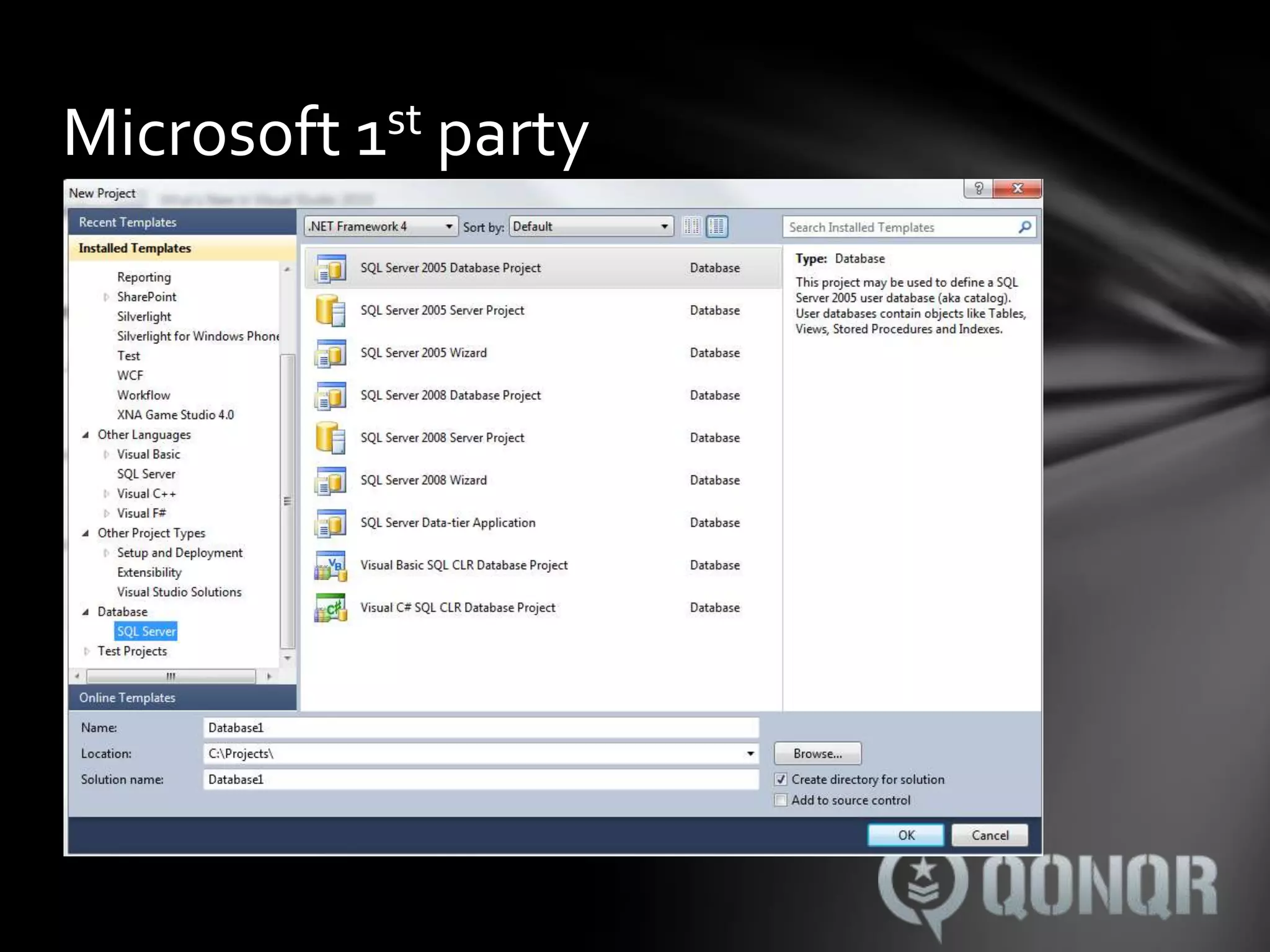Viewport: 1270px width, 952px height.
Task: Click the search magnifier icon
Action: pyautogui.click(x=1024, y=227)
